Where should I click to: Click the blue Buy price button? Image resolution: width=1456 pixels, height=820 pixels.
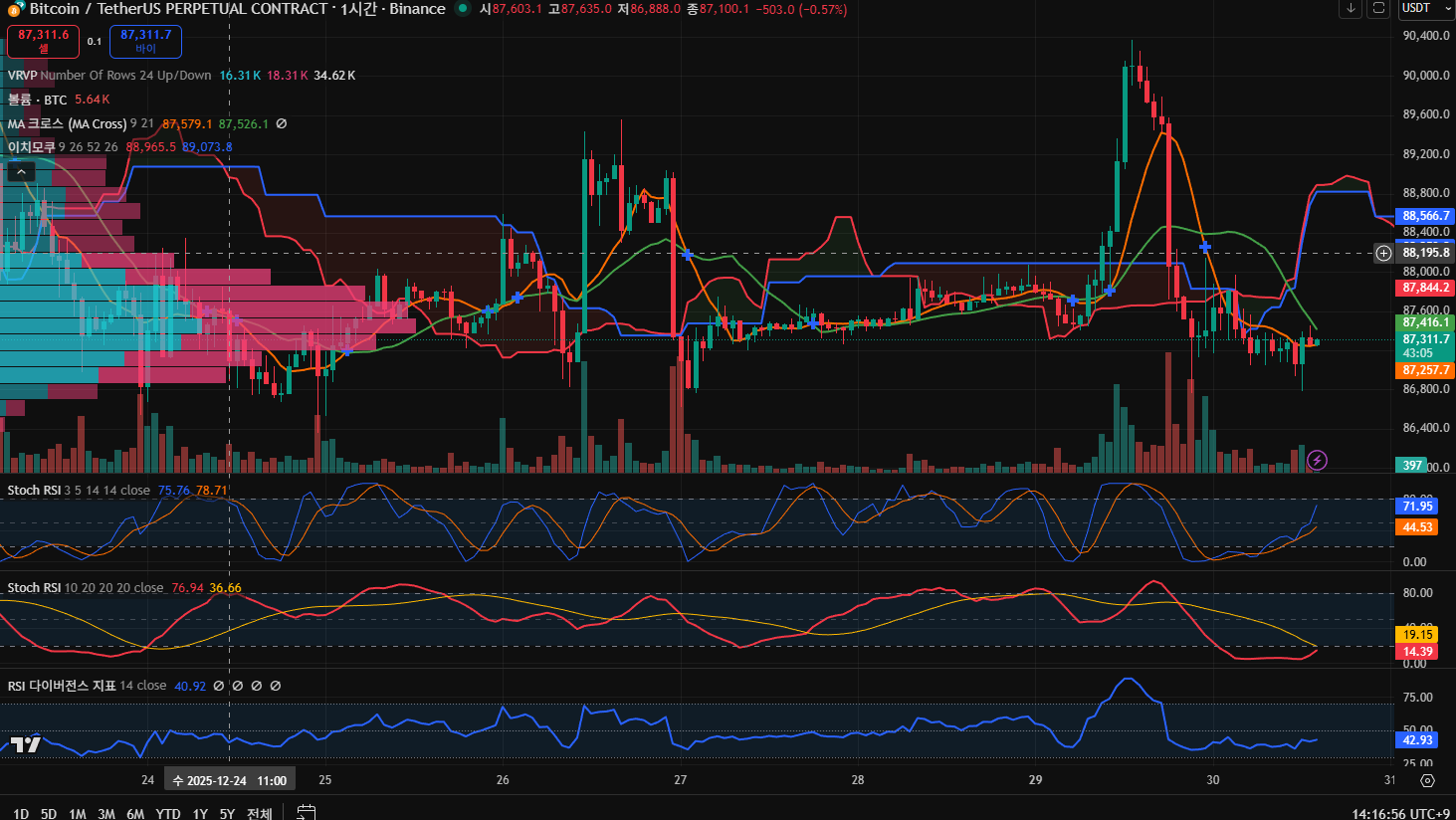(145, 41)
